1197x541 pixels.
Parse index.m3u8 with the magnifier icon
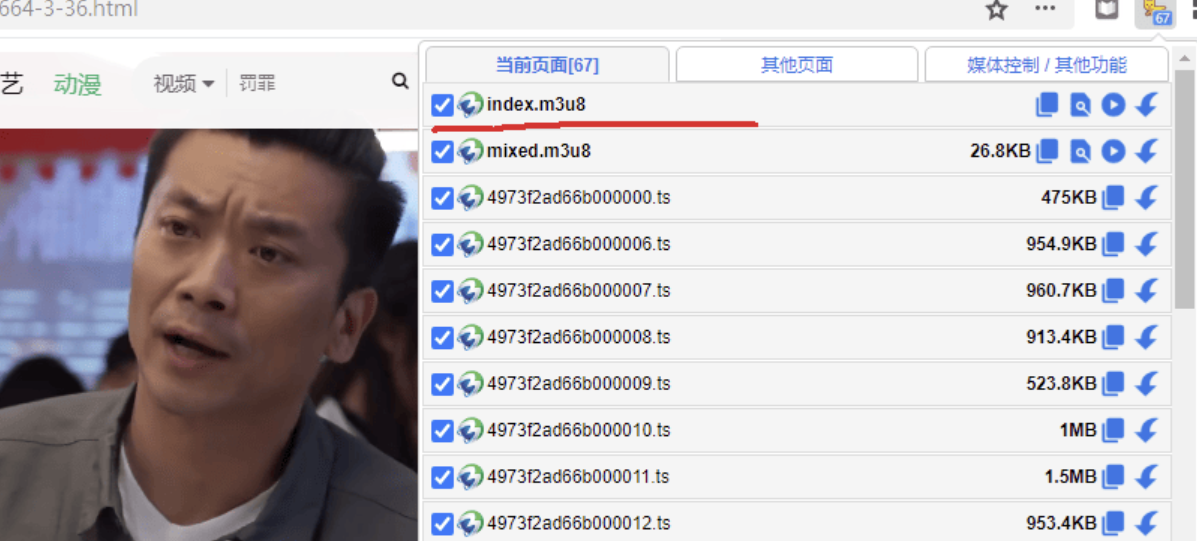(1080, 105)
